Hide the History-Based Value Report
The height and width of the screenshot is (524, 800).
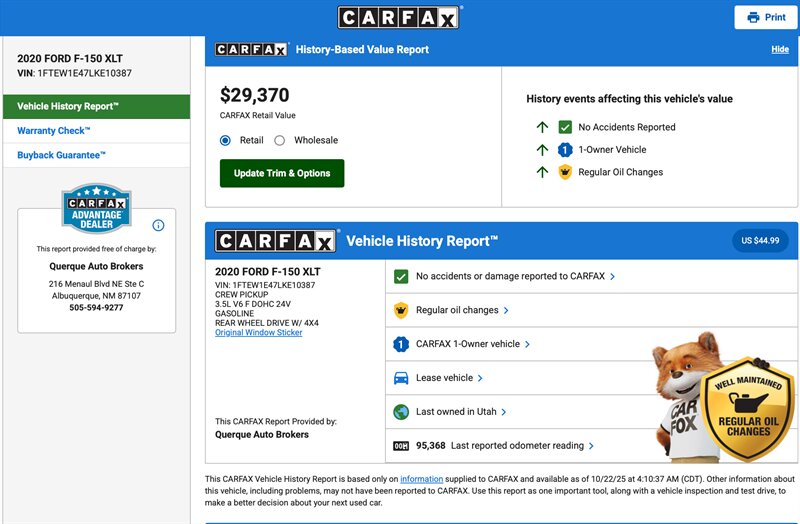coord(780,49)
